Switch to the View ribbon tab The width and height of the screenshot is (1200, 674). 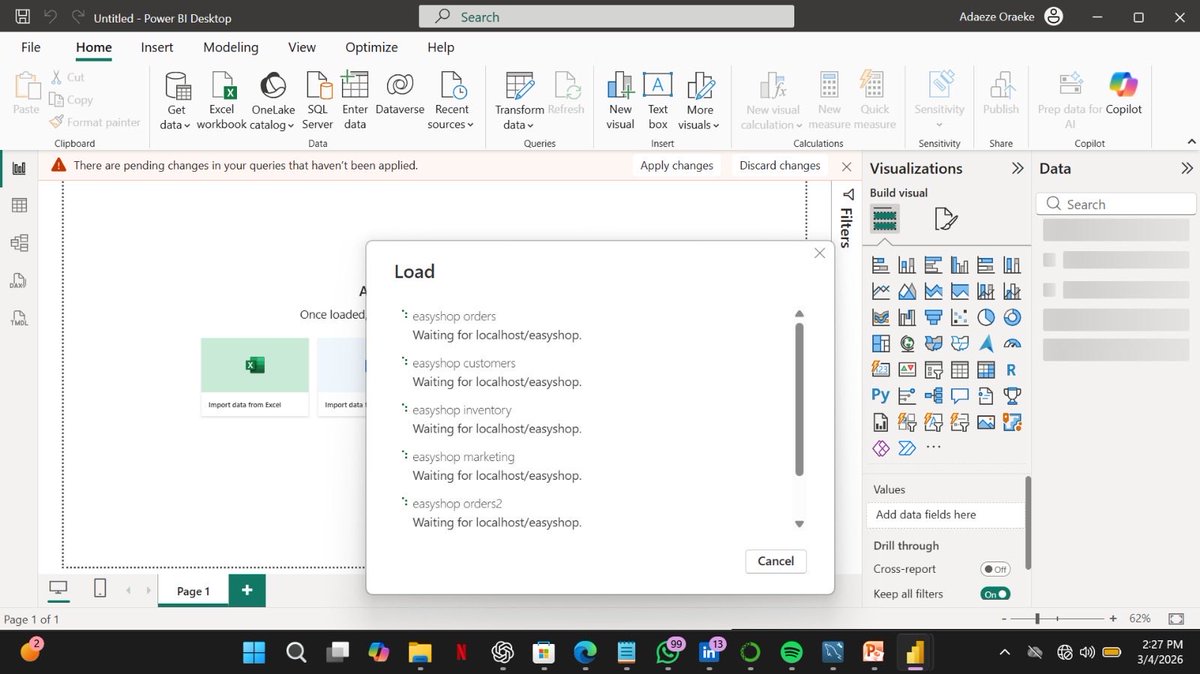[302, 47]
